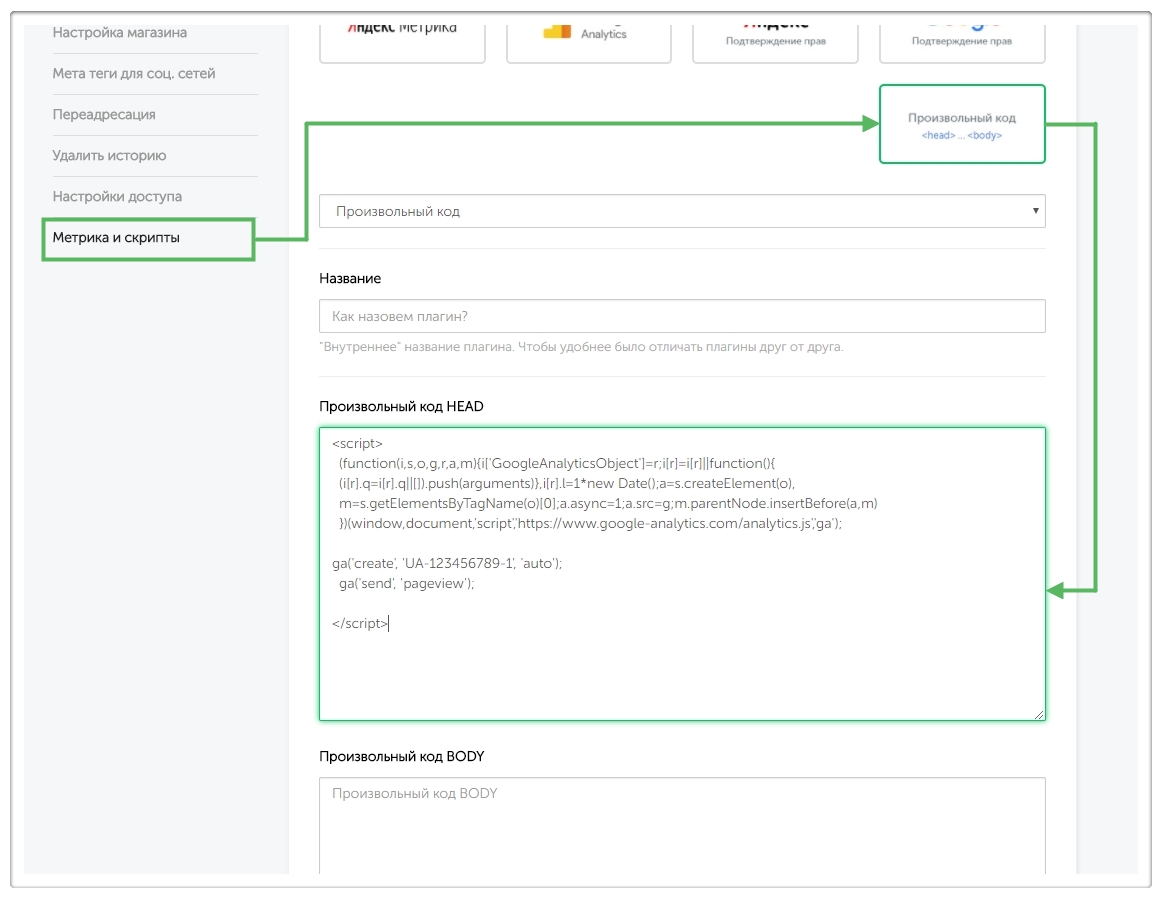Click the Название plugin name field
Viewport: 1166px width, 897px height.
pos(682,316)
